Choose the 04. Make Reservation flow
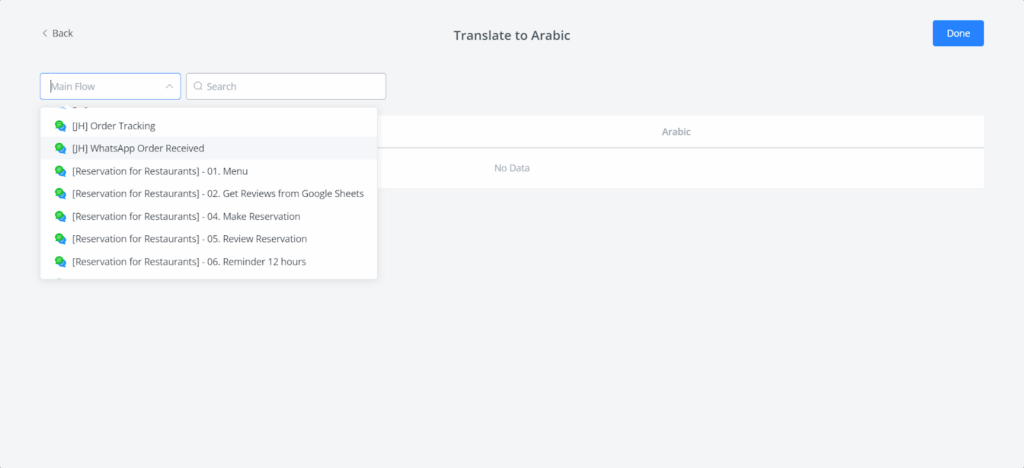 tap(186, 216)
